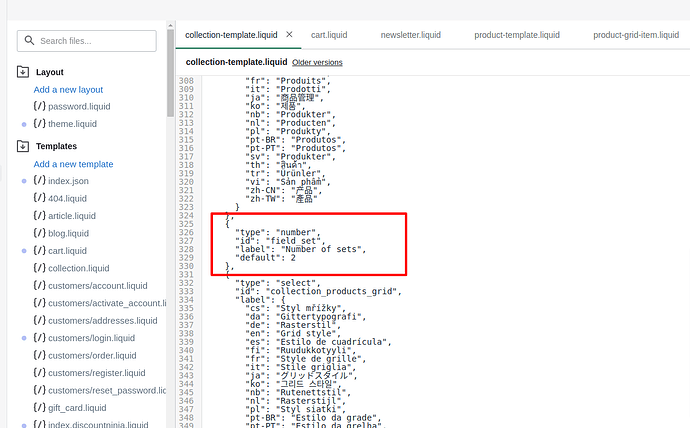
Task: Click line "es": "Estilo de cuadrícula"
Action: [x=318, y=342]
